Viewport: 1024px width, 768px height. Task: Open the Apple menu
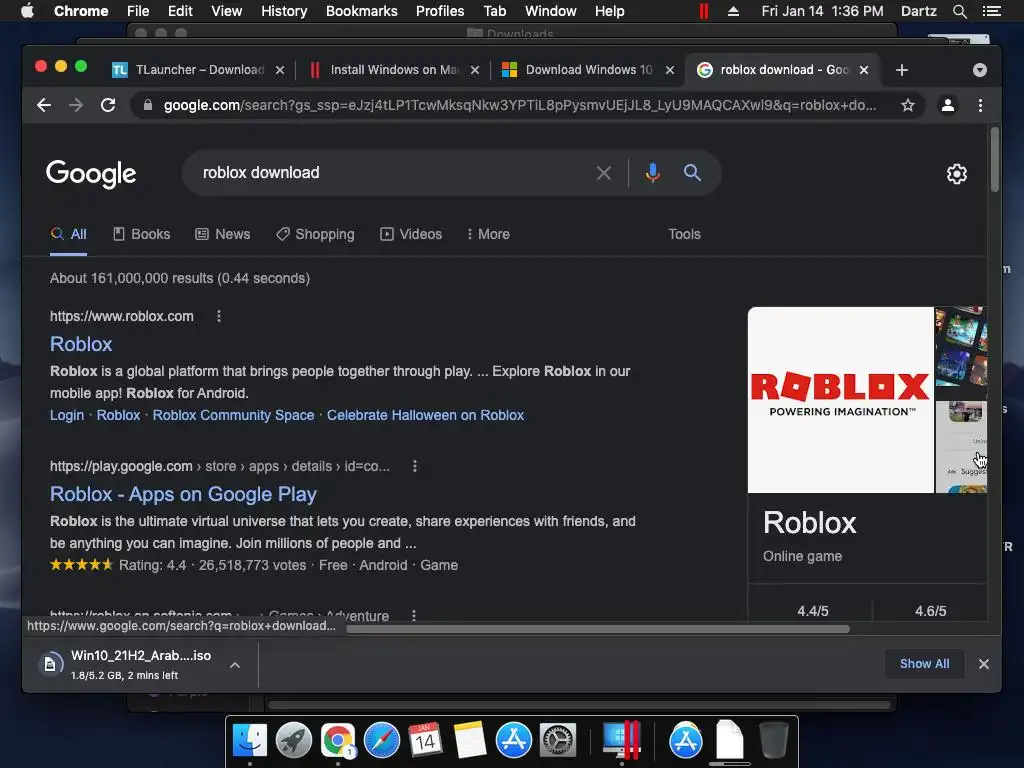(27, 11)
